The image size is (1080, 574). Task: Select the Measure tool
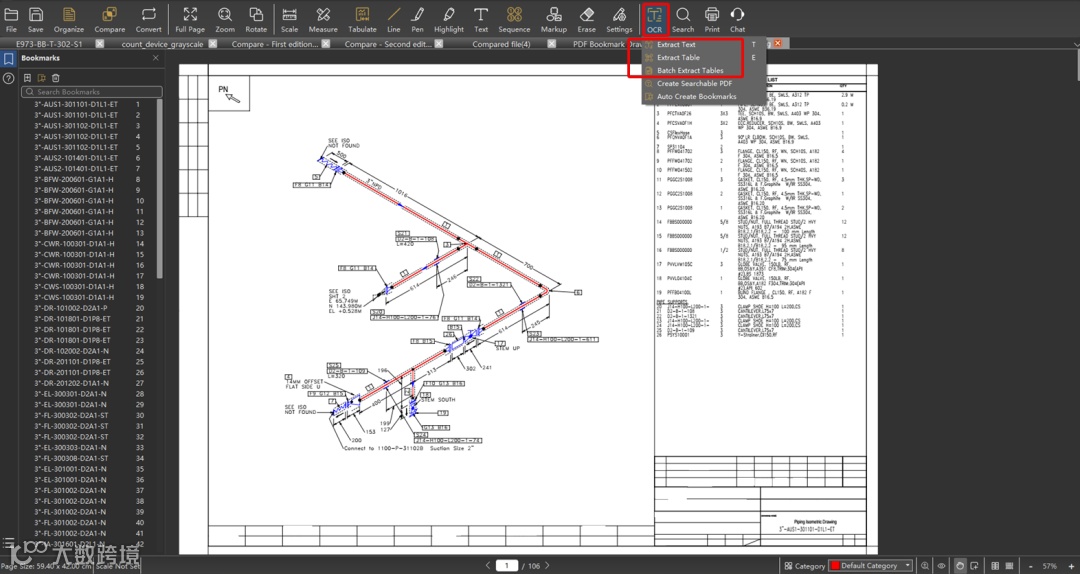tap(323, 20)
